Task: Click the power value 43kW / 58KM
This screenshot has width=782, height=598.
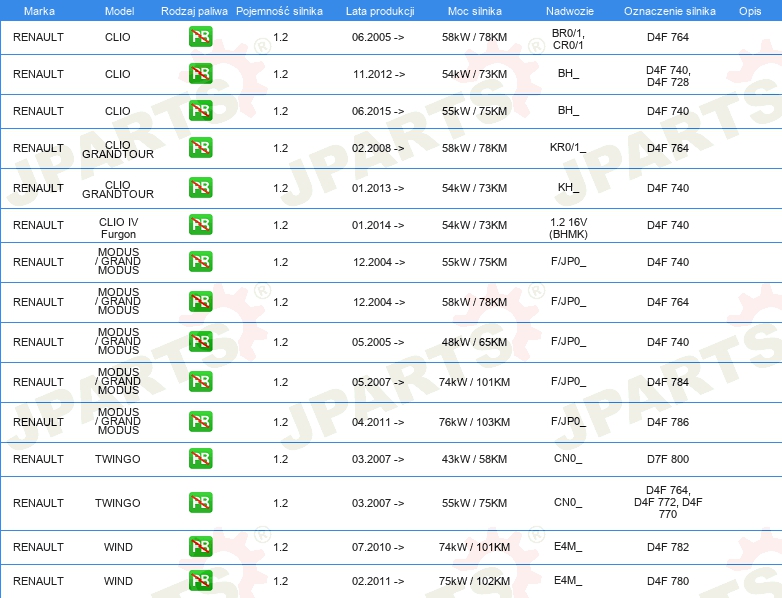Action: [x=474, y=459]
